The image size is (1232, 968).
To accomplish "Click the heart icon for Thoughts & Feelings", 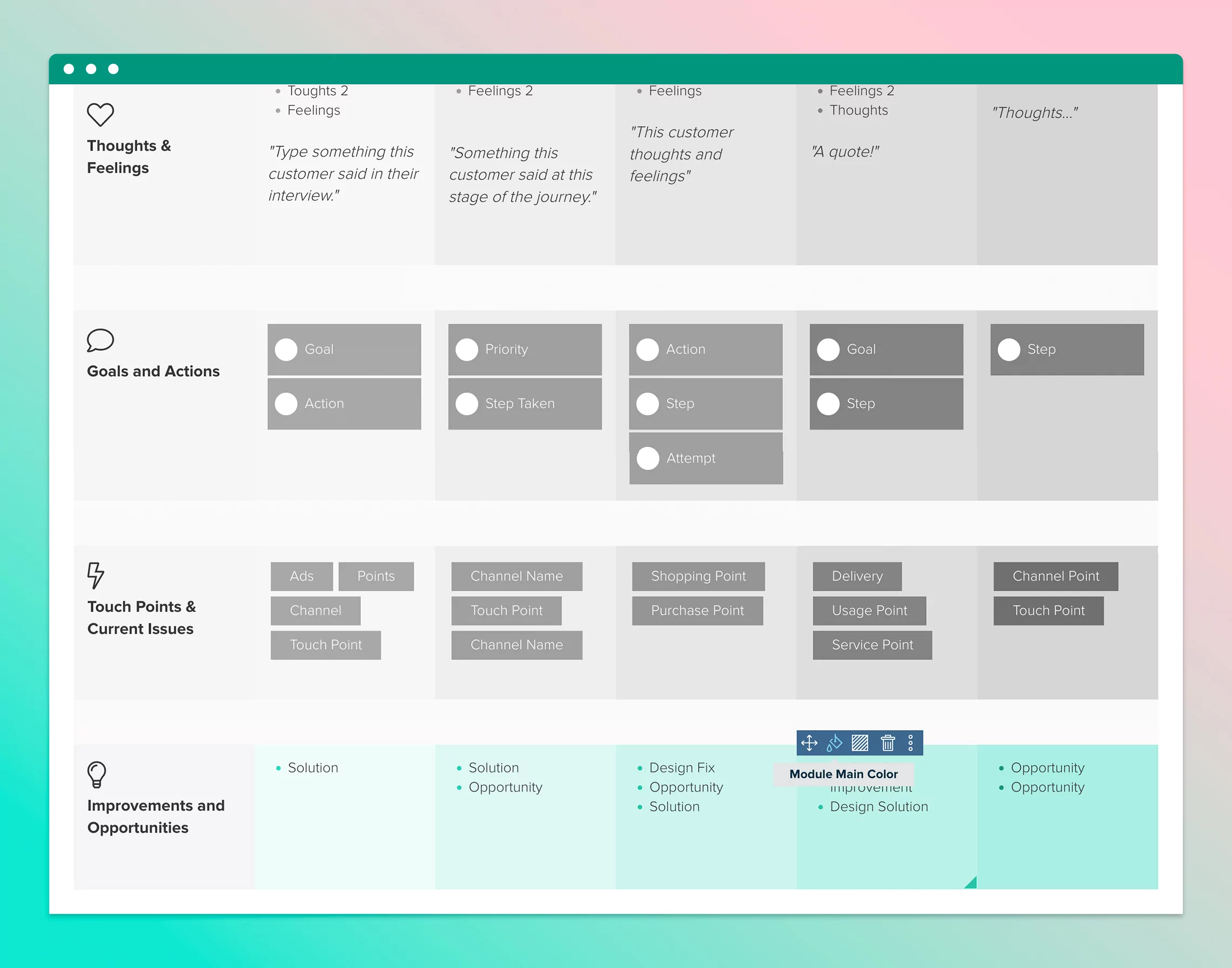I will pyautogui.click(x=101, y=115).
